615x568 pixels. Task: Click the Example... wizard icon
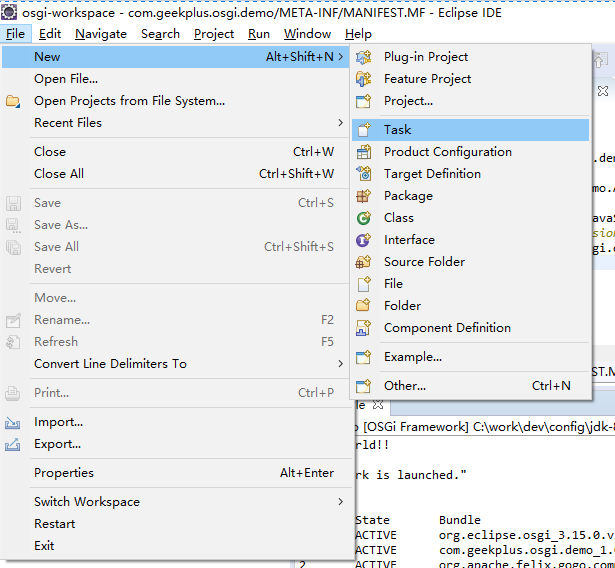click(x=364, y=357)
